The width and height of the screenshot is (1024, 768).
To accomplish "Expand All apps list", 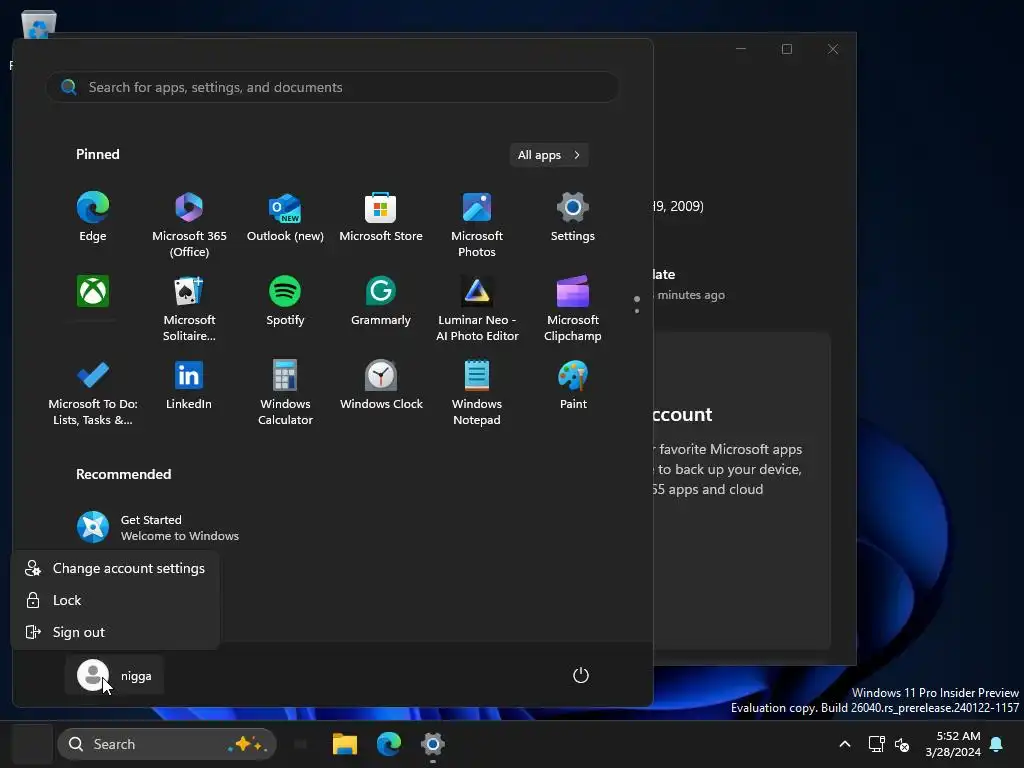I will (x=549, y=155).
